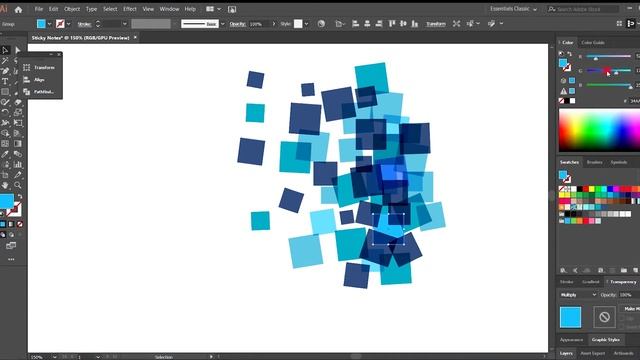Open control bar stroke color dropdown
Viewport: 640px width, 360px height.
68,24
